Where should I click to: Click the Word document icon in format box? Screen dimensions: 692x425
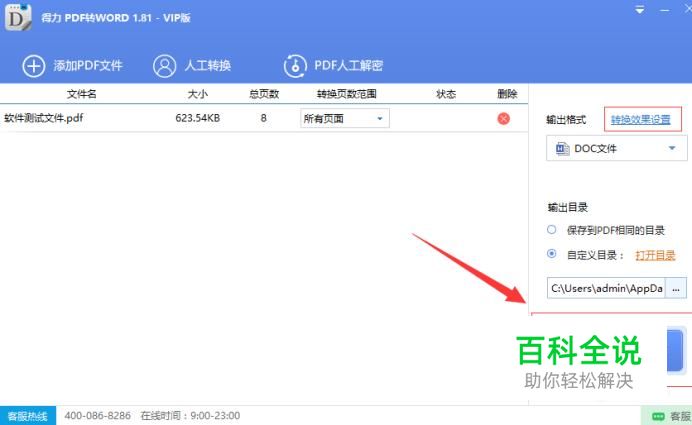[x=562, y=148]
